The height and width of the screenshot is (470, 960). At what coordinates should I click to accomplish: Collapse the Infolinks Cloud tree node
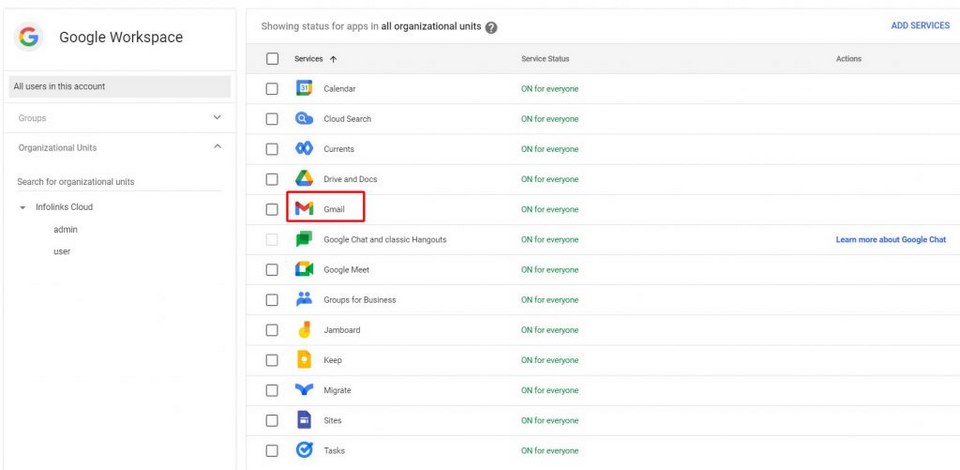(23, 208)
